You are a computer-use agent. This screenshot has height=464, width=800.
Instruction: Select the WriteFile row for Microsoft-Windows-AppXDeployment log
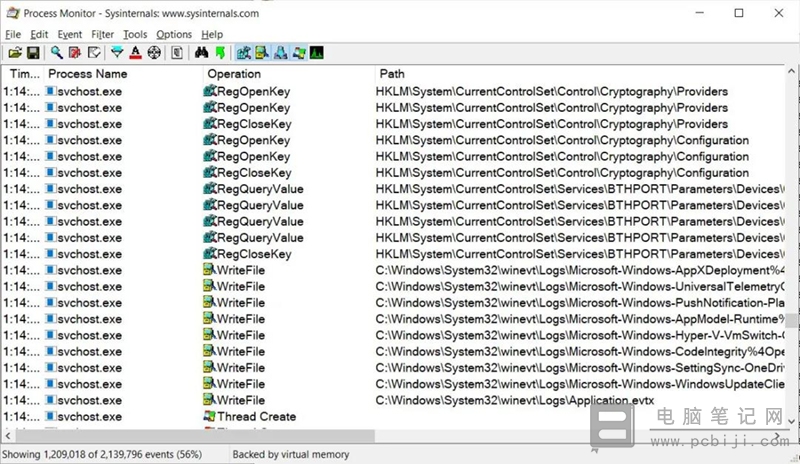393,270
